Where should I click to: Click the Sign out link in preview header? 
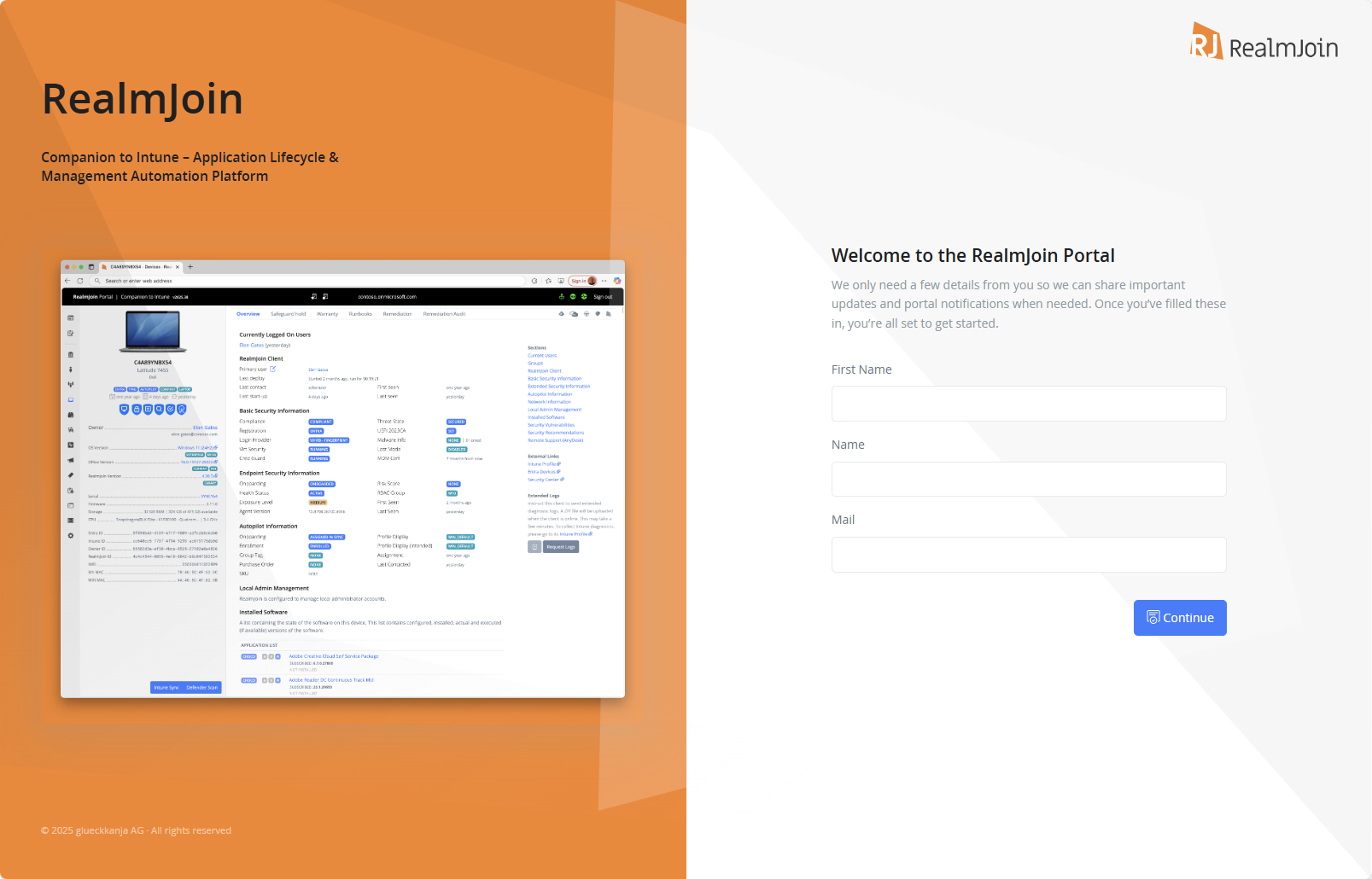pos(603,297)
